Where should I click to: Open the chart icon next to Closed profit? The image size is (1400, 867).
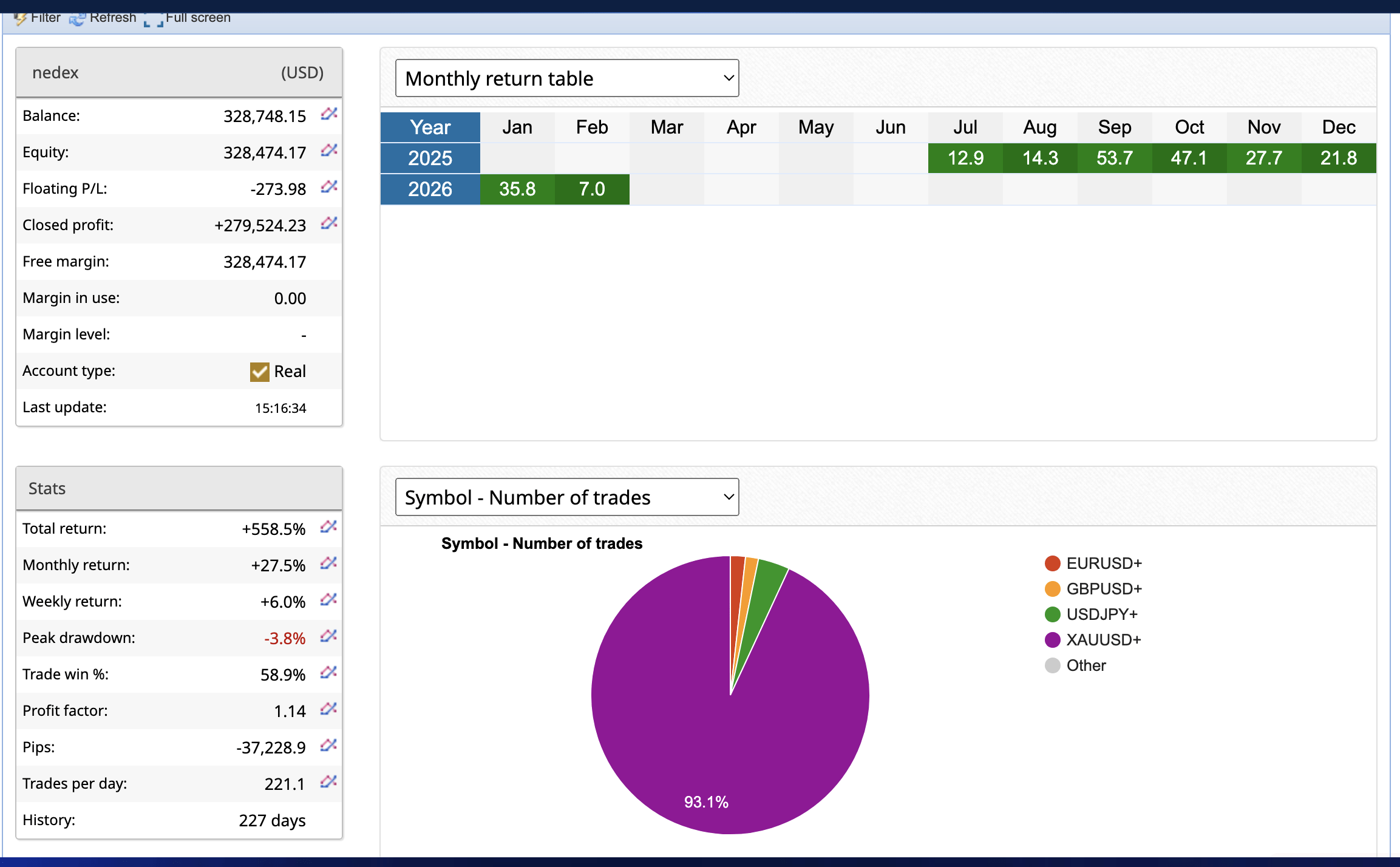pyautogui.click(x=328, y=223)
